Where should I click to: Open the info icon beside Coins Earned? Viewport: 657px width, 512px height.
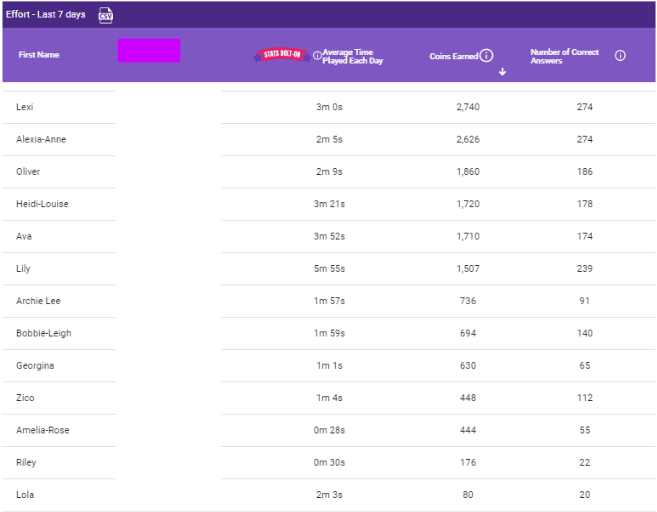pyautogui.click(x=487, y=56)
